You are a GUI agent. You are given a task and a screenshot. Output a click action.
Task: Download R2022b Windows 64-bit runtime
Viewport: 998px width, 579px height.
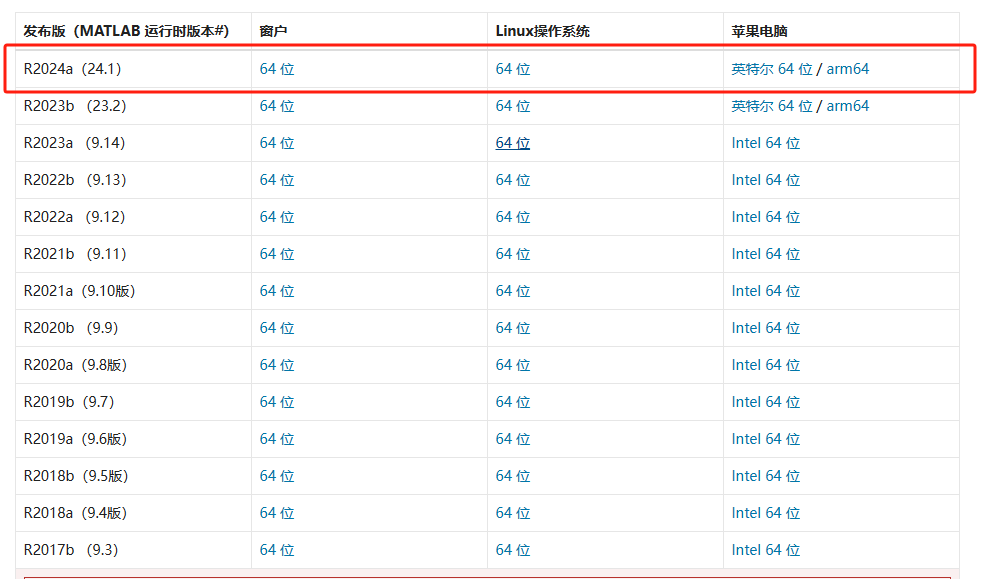tap(277, 179)
